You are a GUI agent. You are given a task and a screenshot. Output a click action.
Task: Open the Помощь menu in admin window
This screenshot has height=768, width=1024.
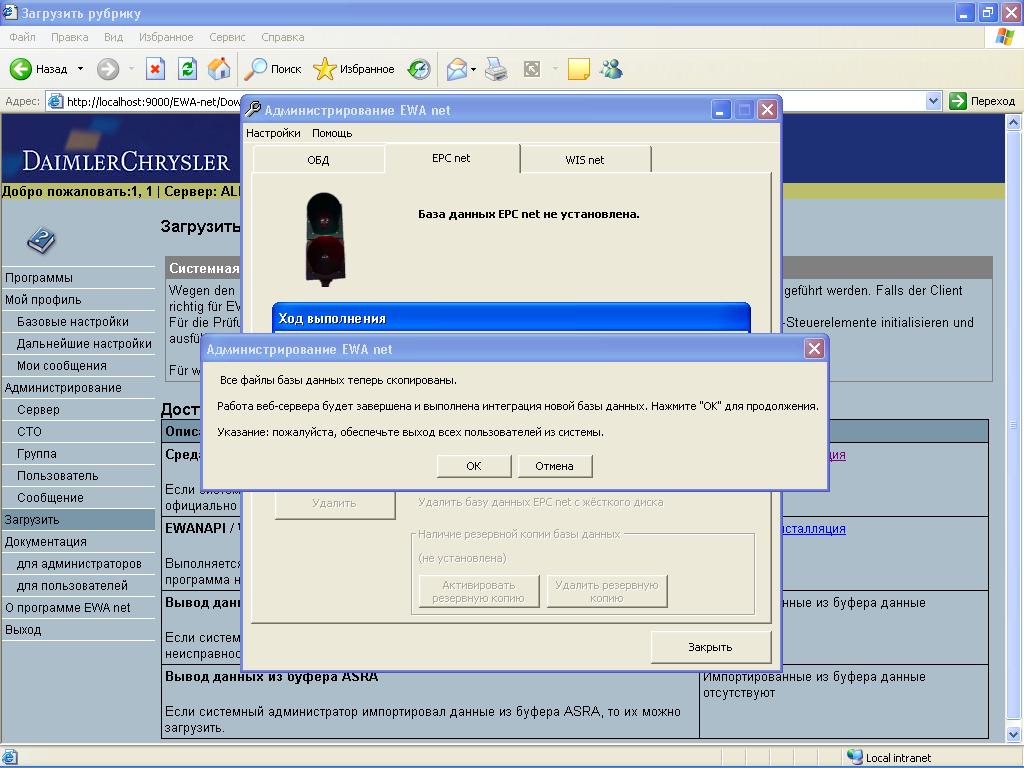point(332,133)
